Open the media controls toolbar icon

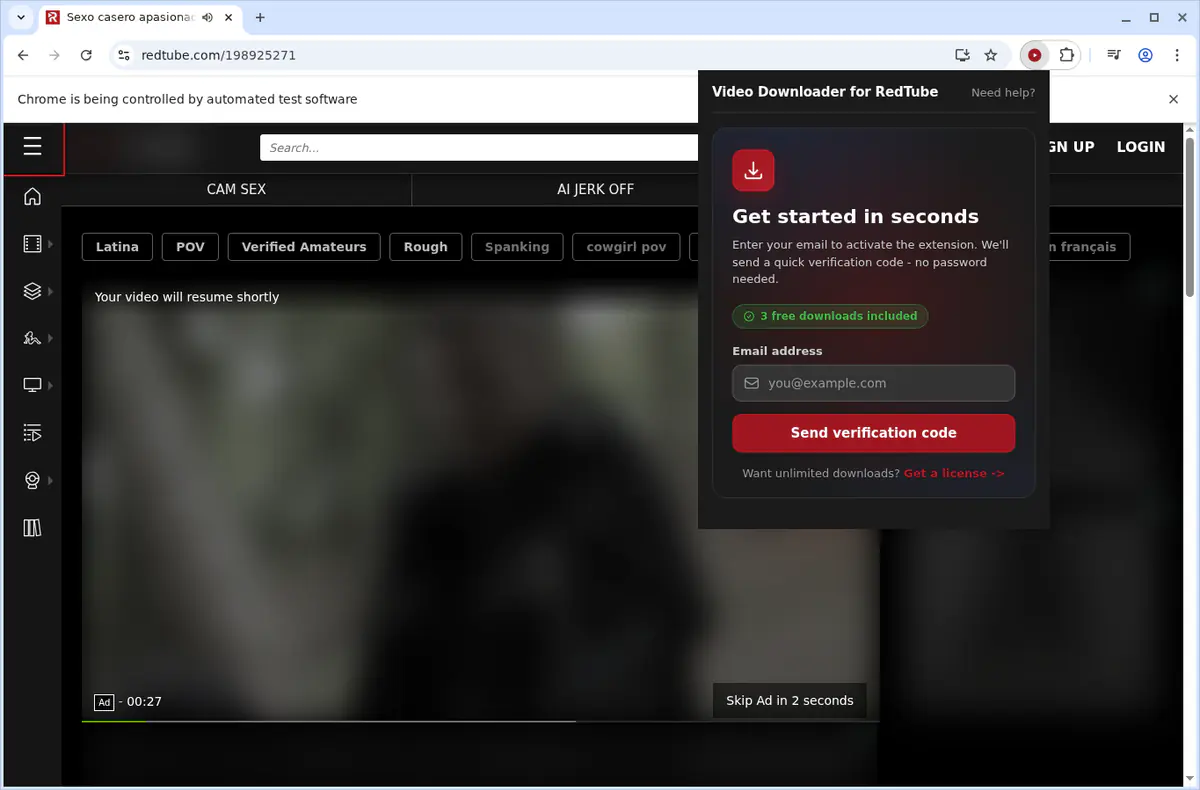[x=1113, y=56]
